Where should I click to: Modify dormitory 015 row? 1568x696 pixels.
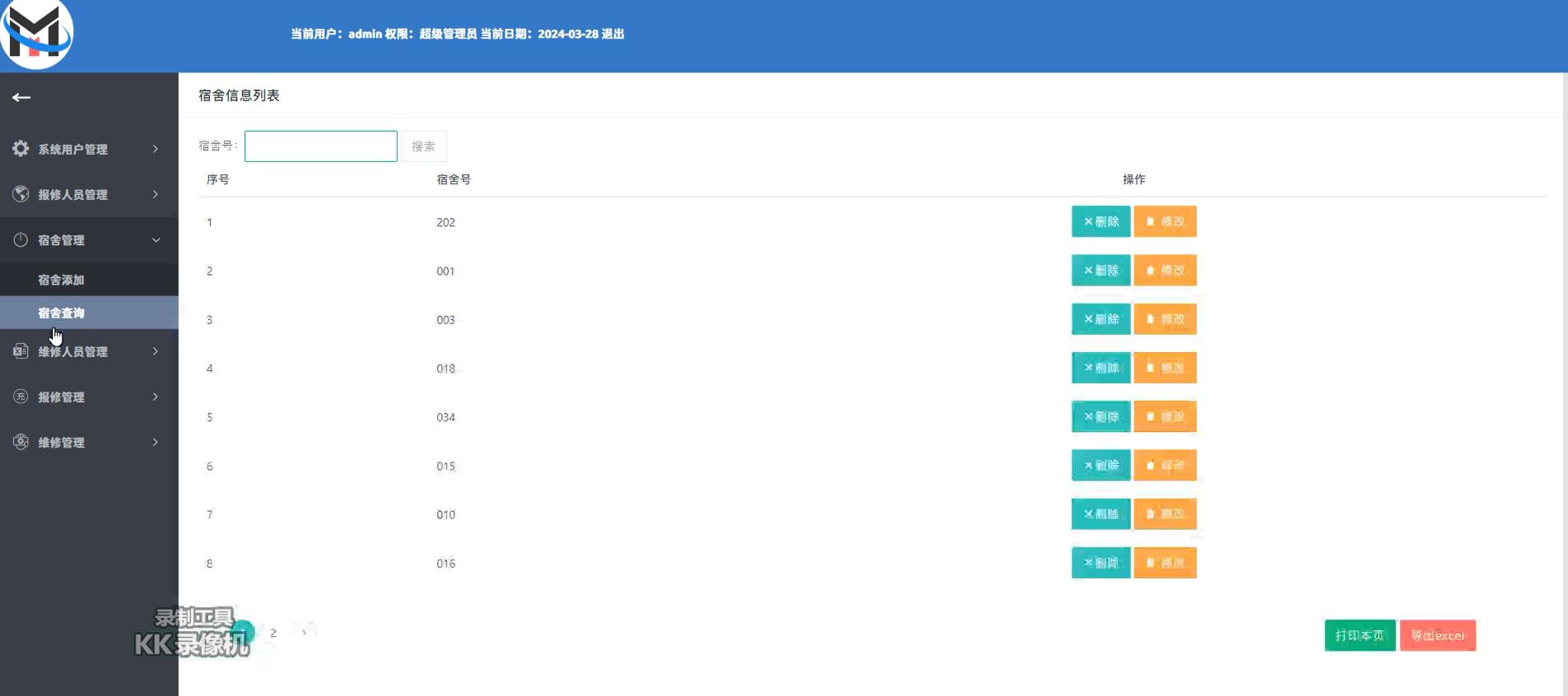[x=1165, y=465]
